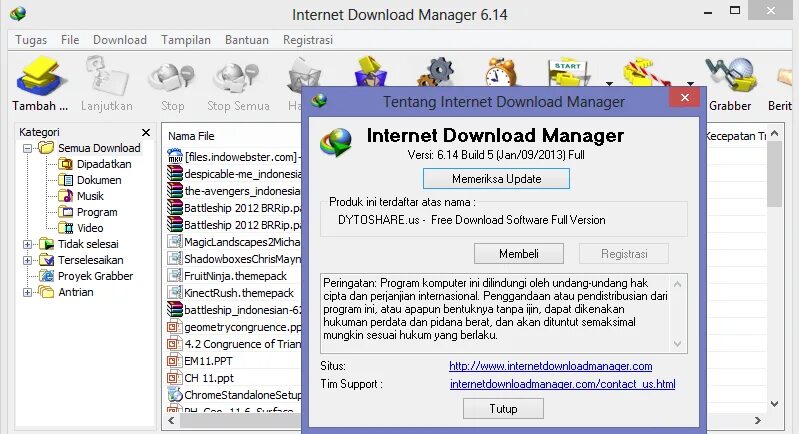Viewport: 799px width, 434px height.
Task: Click the horizontal scrollbar left arrow
Action: pyautogui.click(x=171, y=421)
